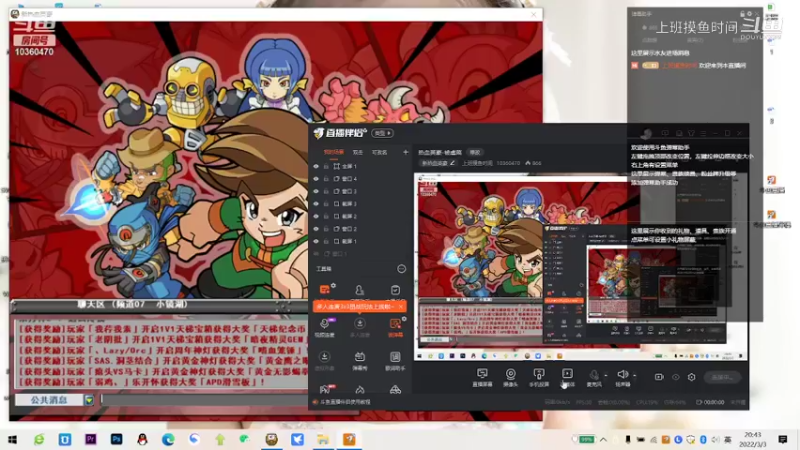Toggle lock on 全屏 1 source
Screen dimensions: 800x450
326,166
